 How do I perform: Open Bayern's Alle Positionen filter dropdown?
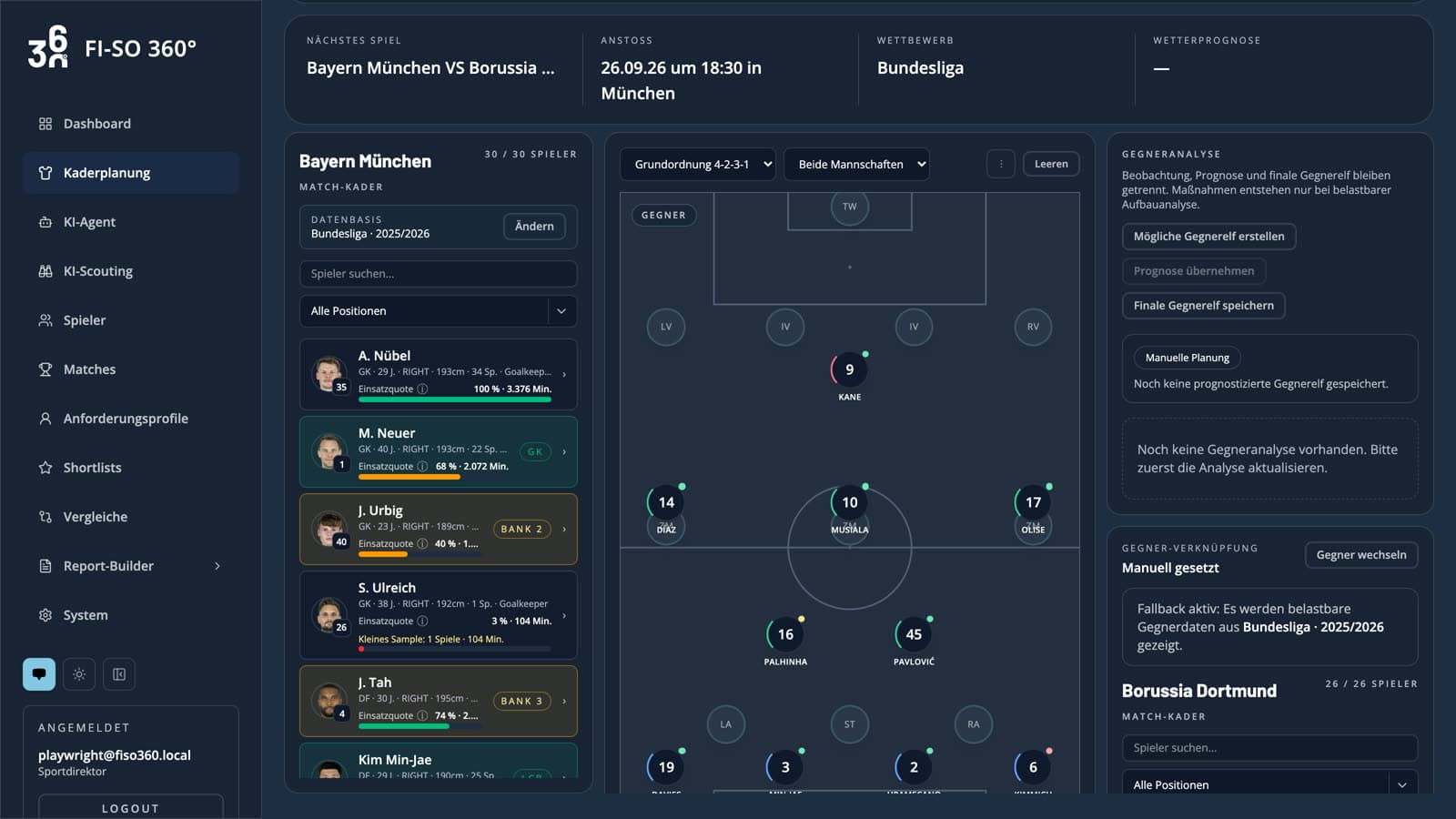click(x=438, y=311)
